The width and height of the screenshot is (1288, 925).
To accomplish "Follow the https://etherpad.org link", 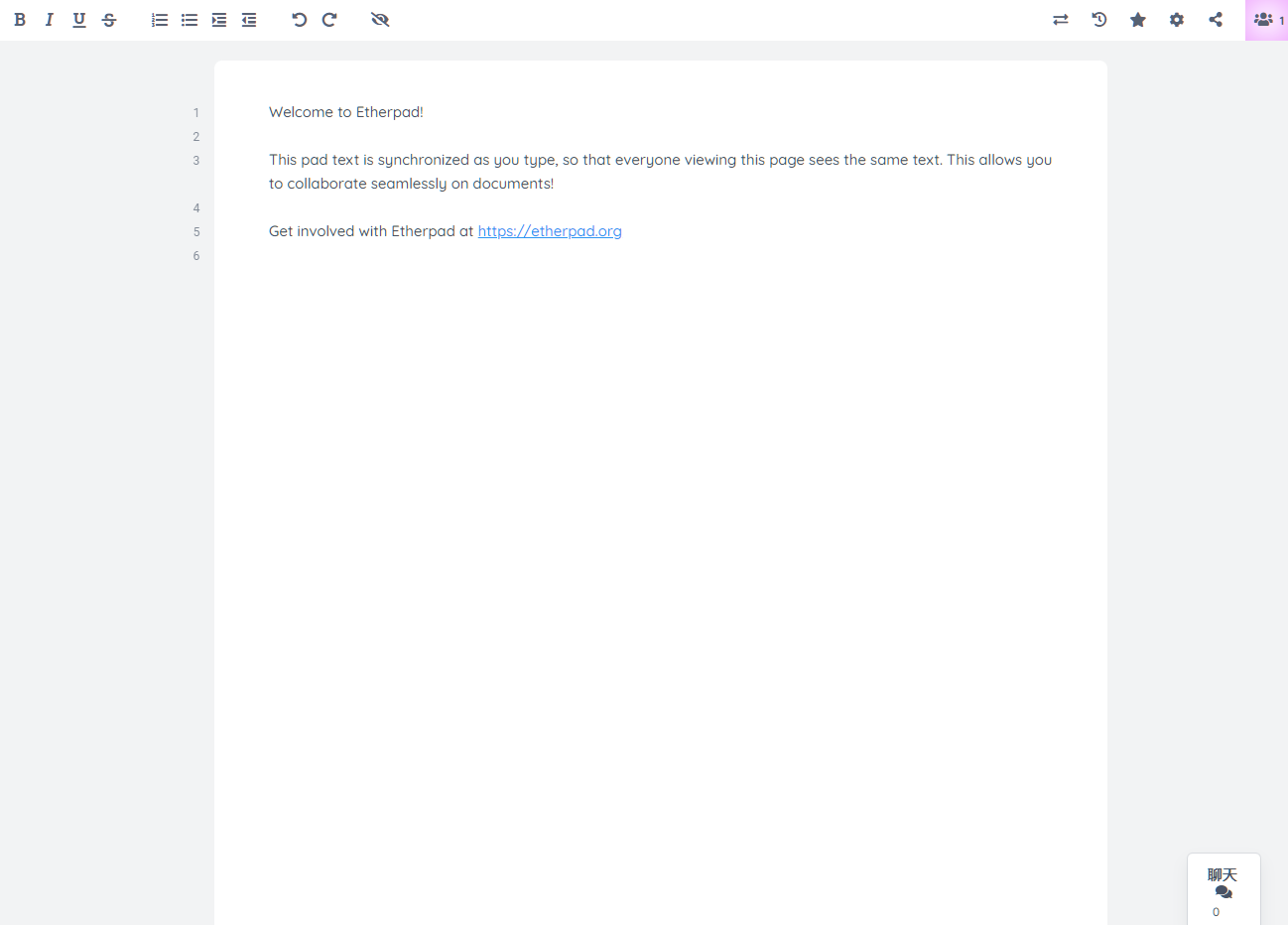I will pos(550,231).
